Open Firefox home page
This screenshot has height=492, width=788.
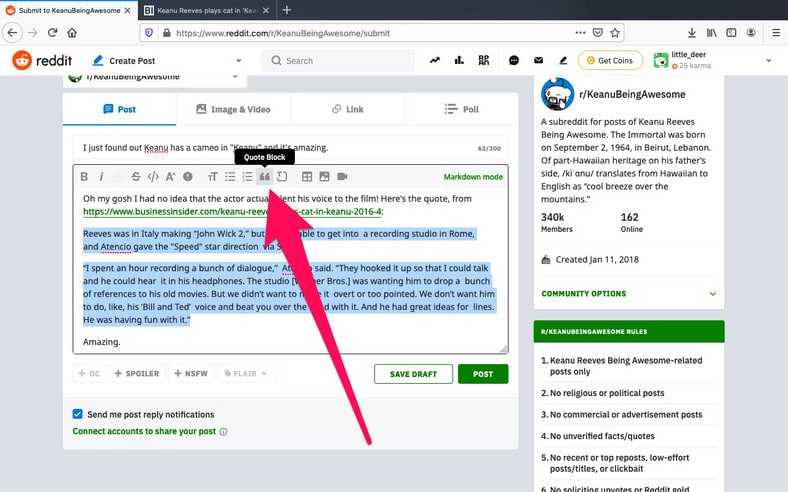click(x=72, y=33)
